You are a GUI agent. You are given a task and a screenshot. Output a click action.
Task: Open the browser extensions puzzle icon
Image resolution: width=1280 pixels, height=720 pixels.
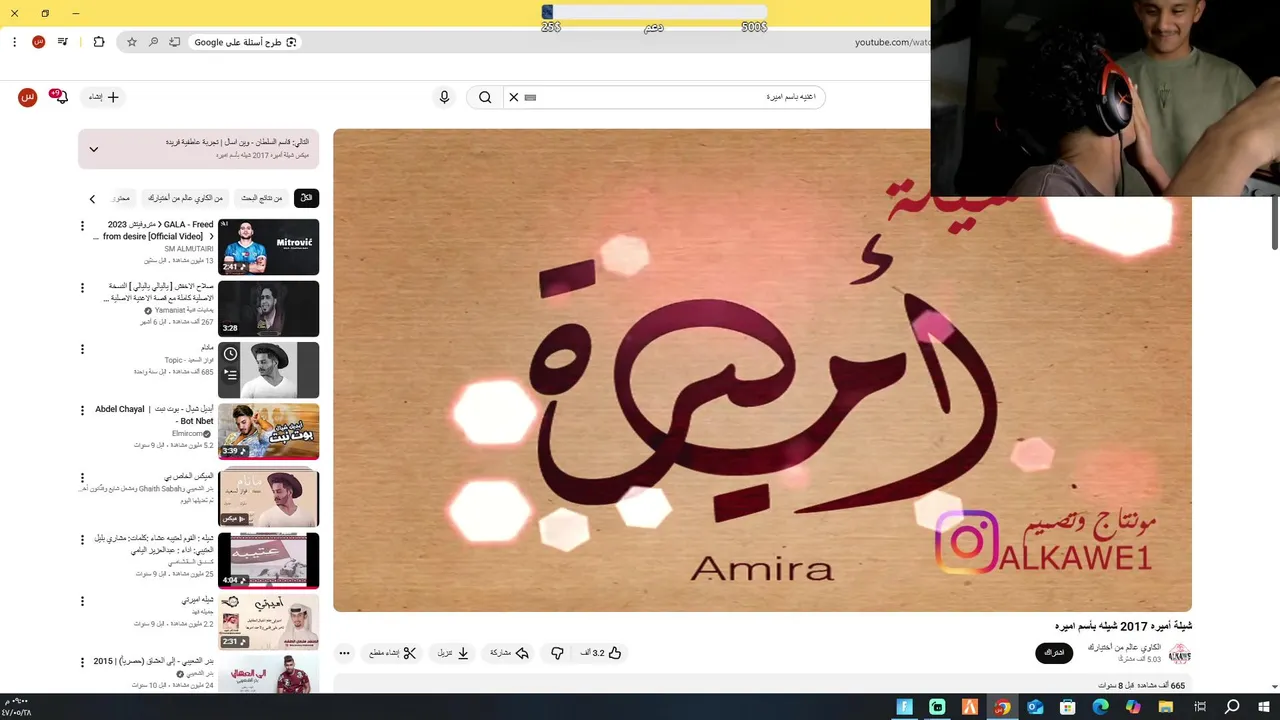[x=99, y=42]
